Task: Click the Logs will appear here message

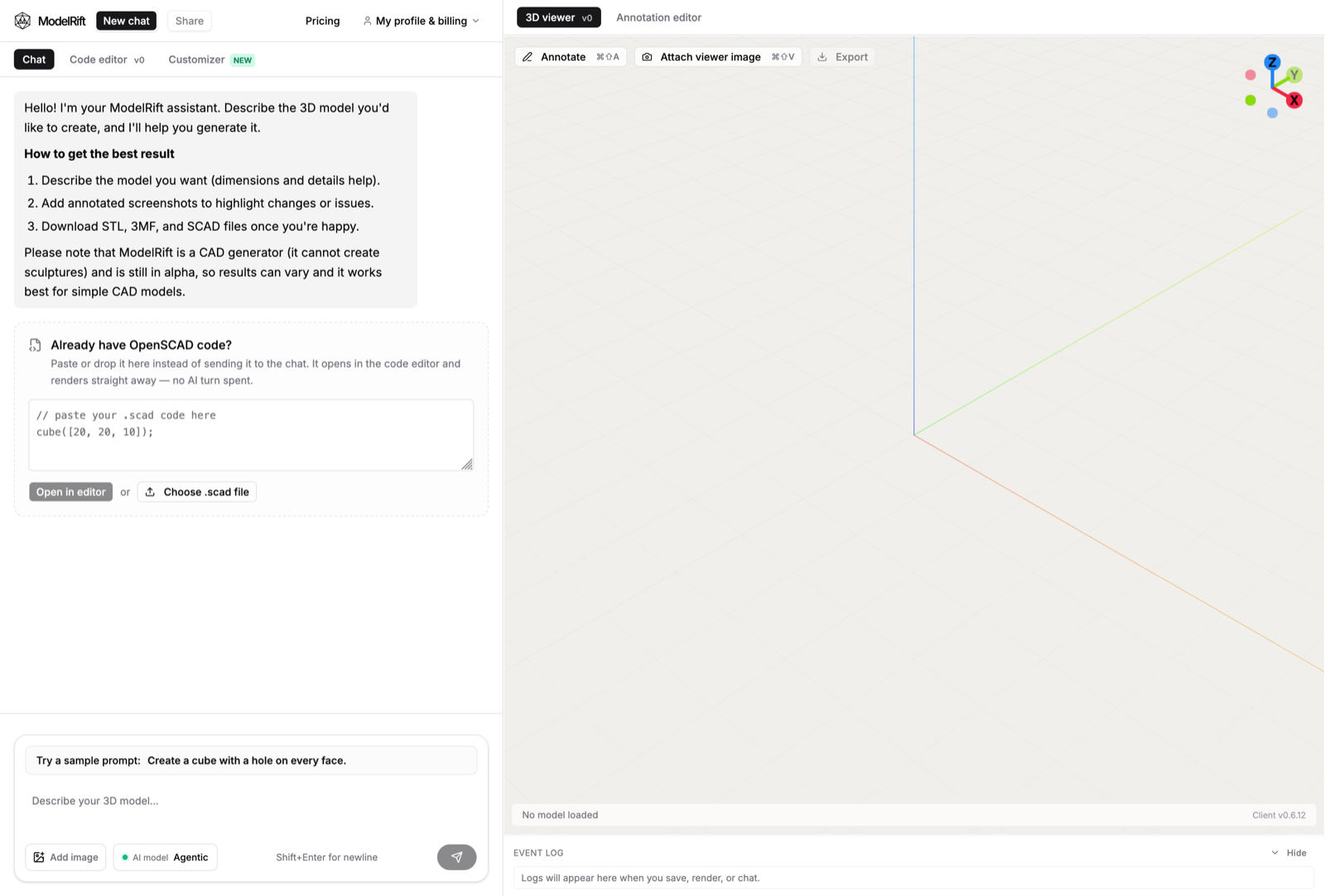Action: 640,878
